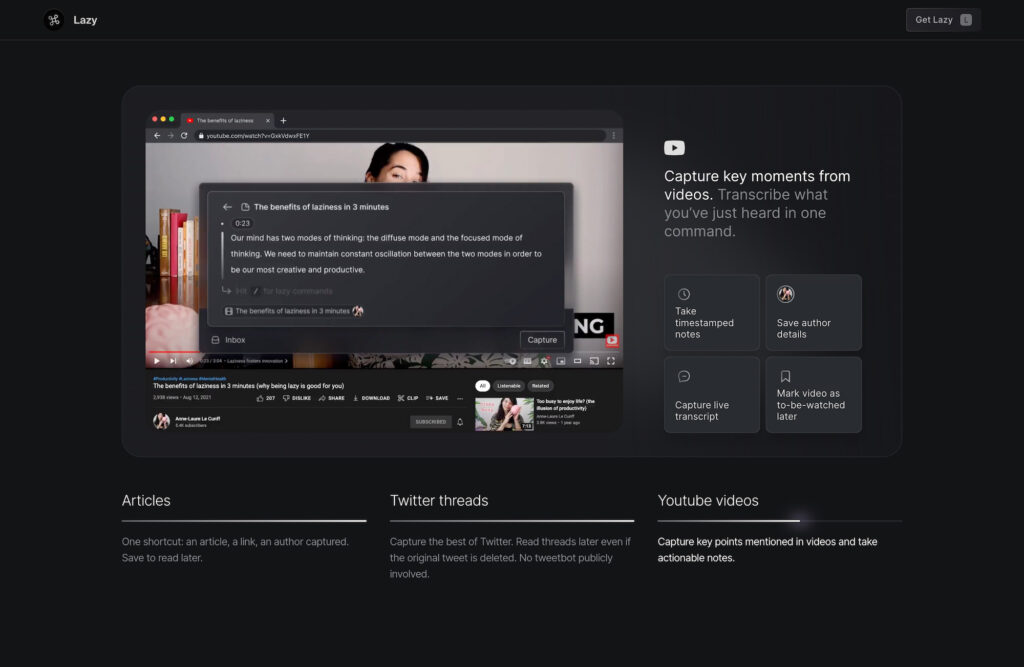
Task: Click the Subscribed button
Action: pos(430,422)
